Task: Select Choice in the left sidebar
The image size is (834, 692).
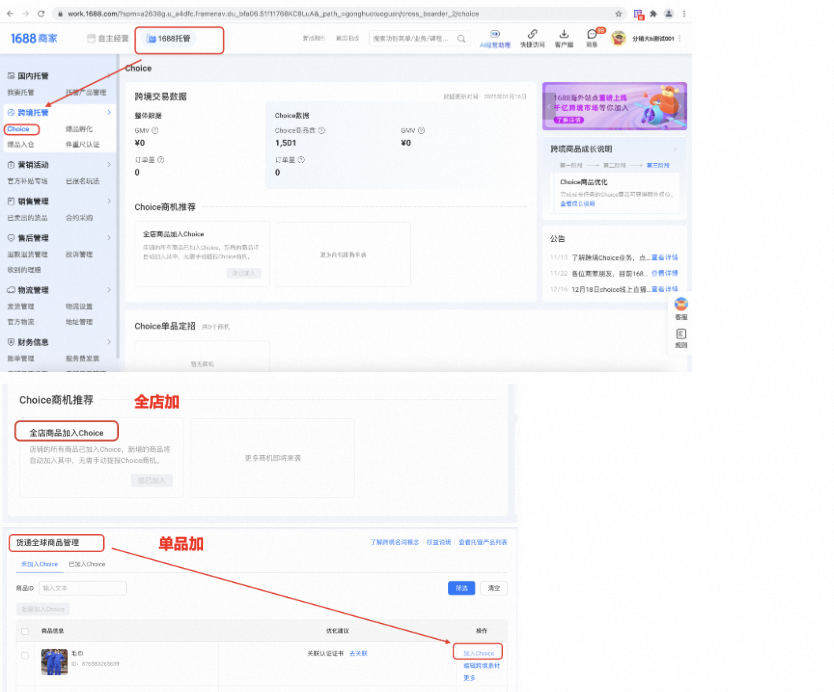Action: 19,129
